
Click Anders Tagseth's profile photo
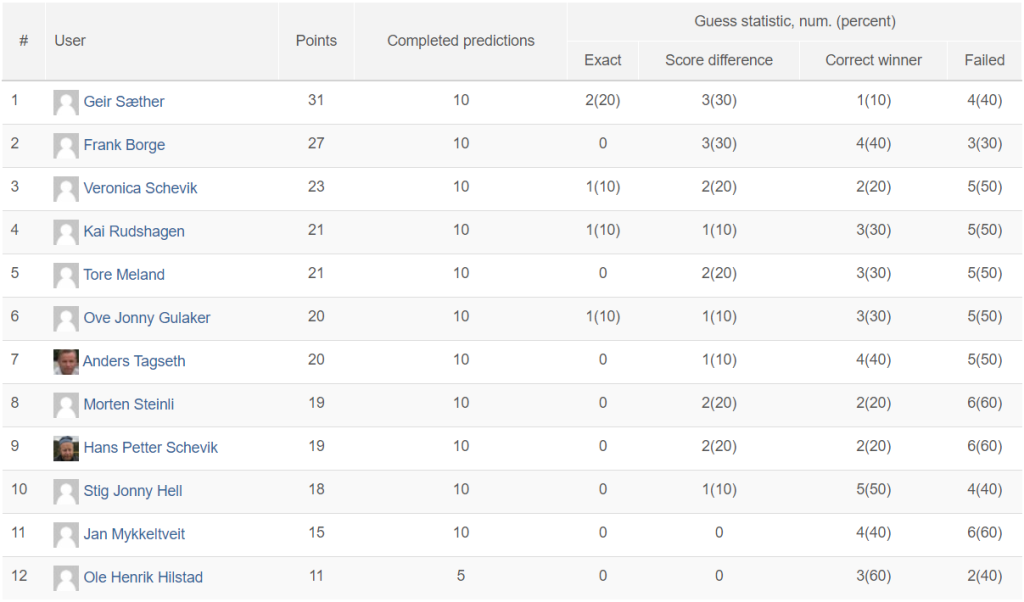pyautogui.click(x=66, y=362)
